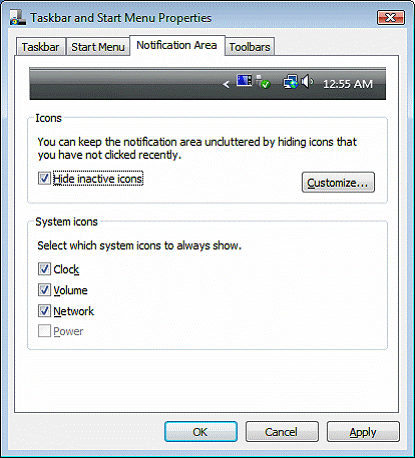Click the 12:55 AM clock in preview
This screenshot has height=458, width=415.
point(348,84)
